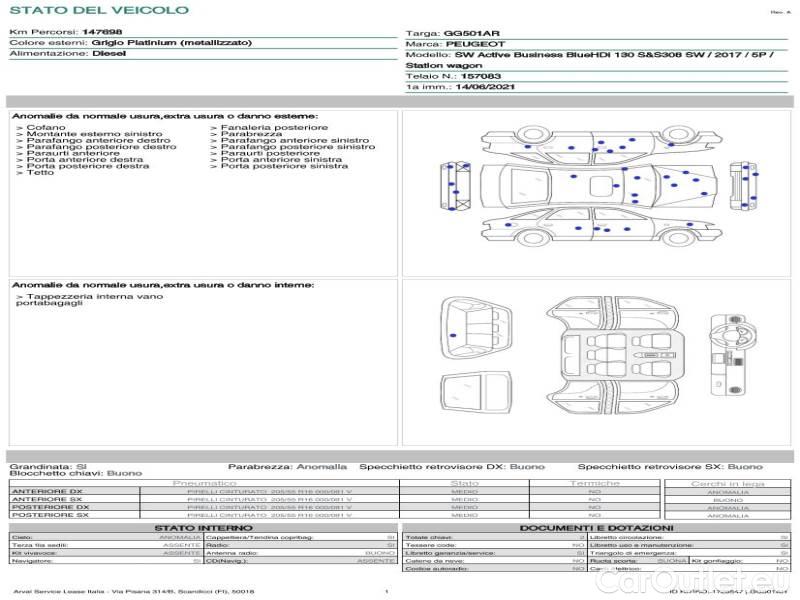The width and height of the screenshot is (800, 600).
Task: Click the 'STATO DEL VEICOLO' title
Action: 99,10
